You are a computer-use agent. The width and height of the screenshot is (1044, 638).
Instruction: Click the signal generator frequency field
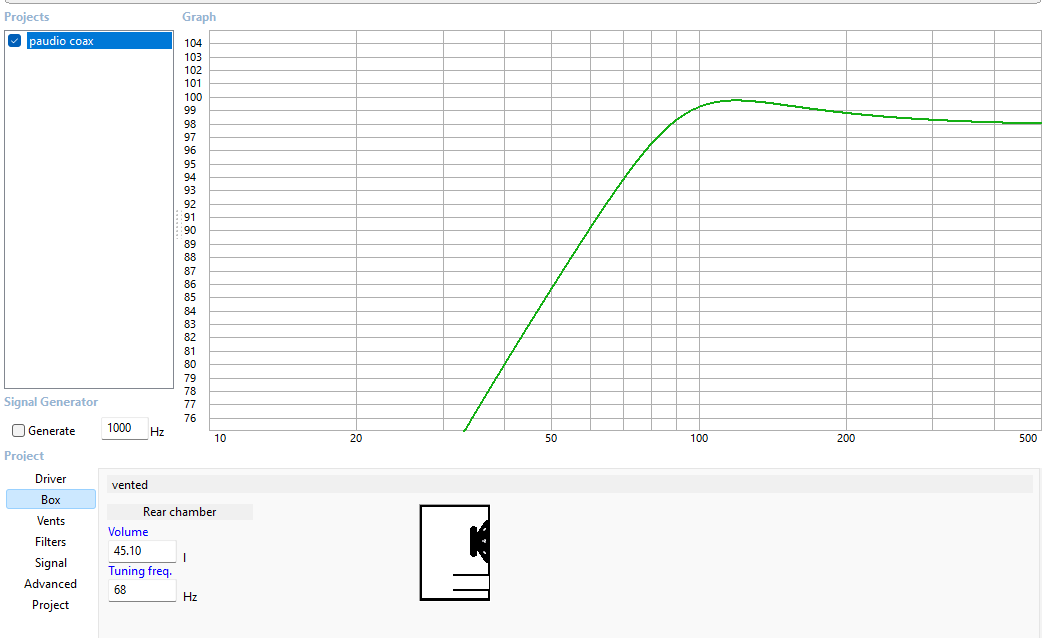point(125,428)
